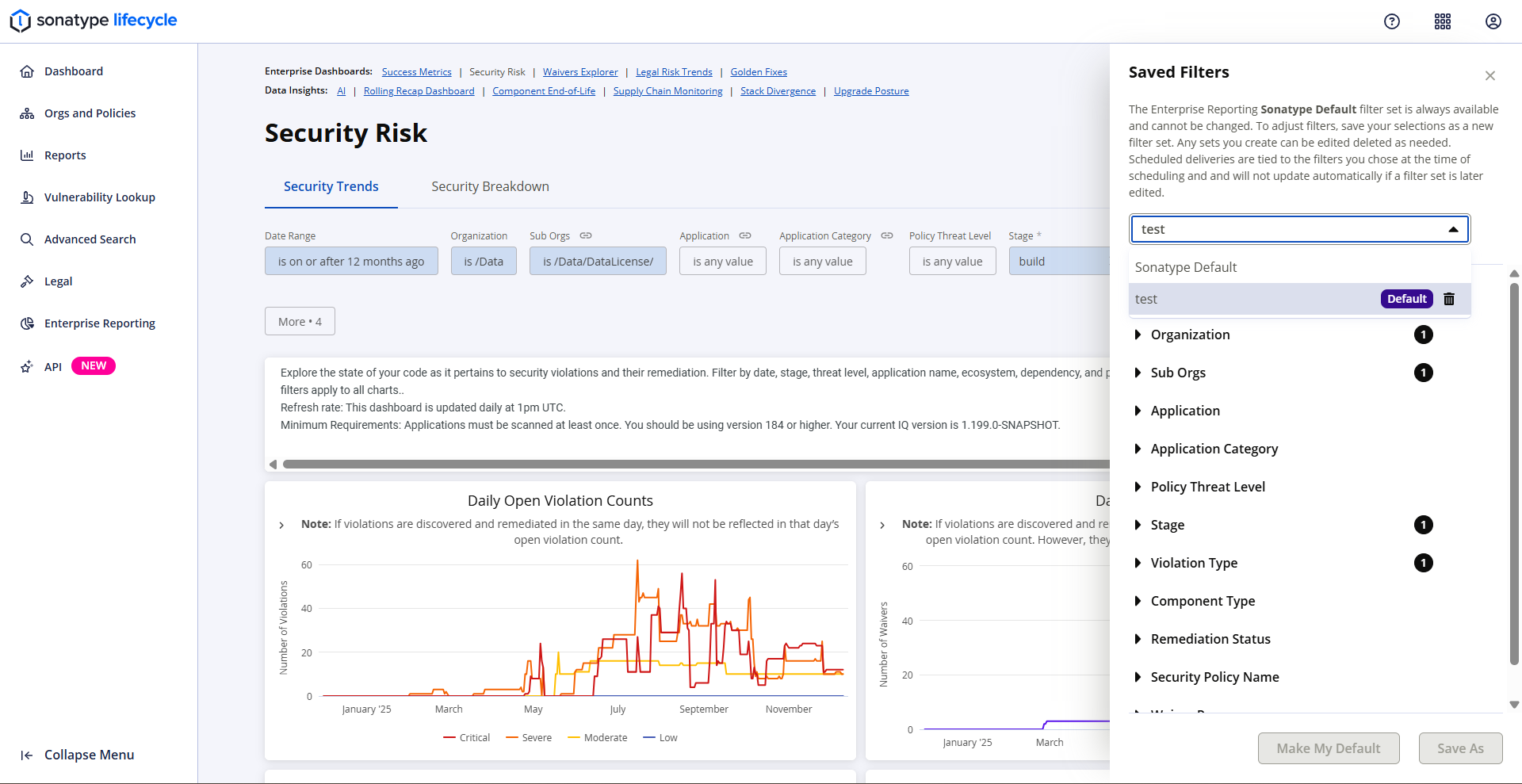Open the Waivers Explorer link
The image size is (1522, 784).
click(580, 72)
